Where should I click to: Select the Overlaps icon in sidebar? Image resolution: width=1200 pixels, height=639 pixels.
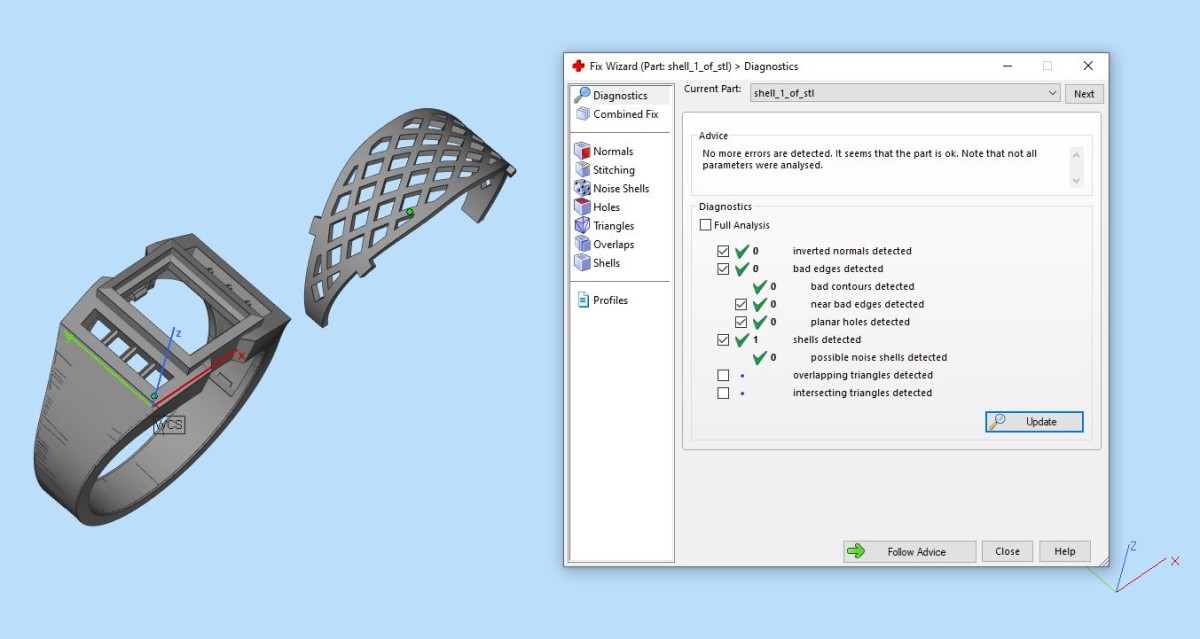582,244
